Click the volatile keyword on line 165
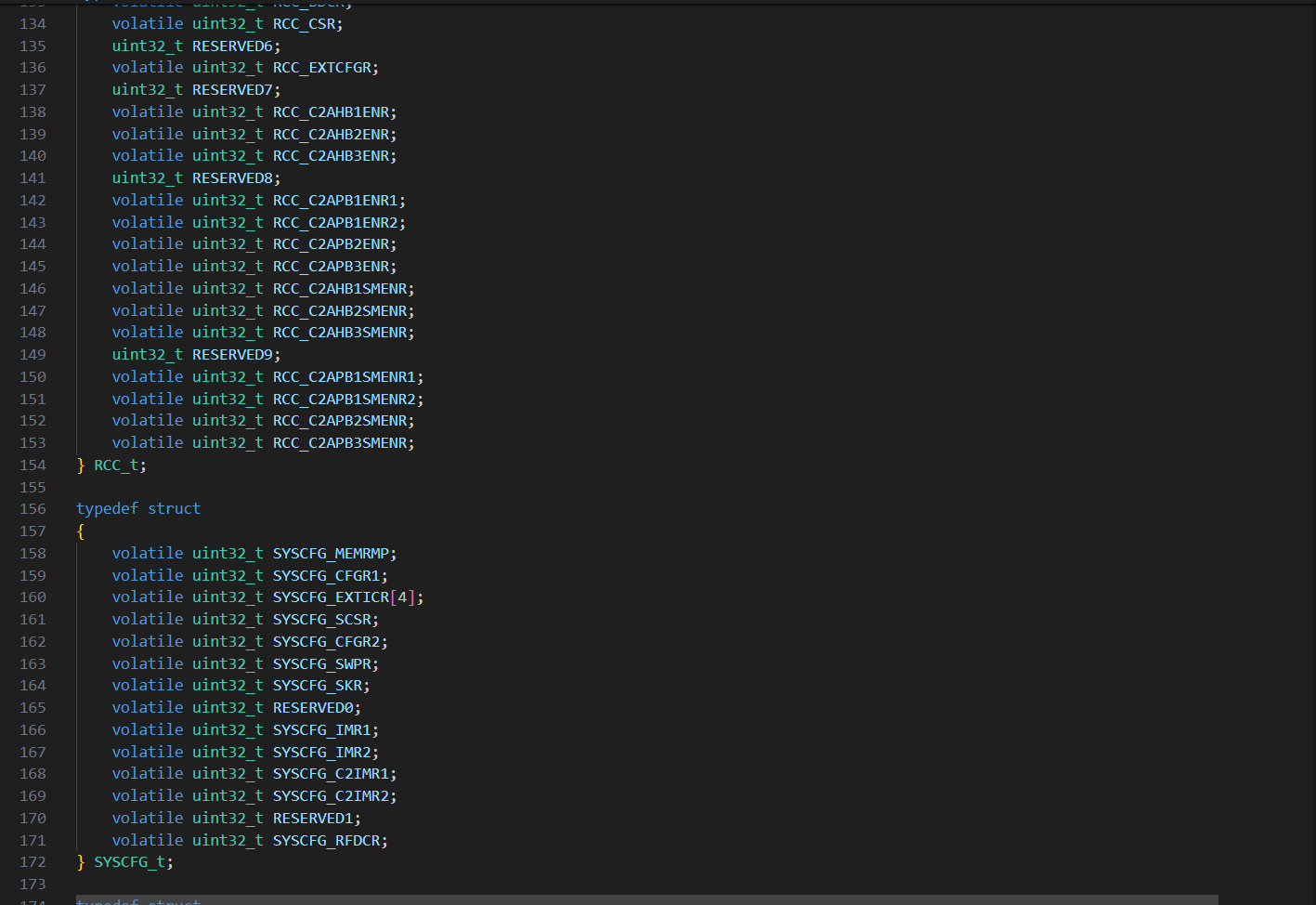Screen dimensions: 1316x905 coord(148,708)
